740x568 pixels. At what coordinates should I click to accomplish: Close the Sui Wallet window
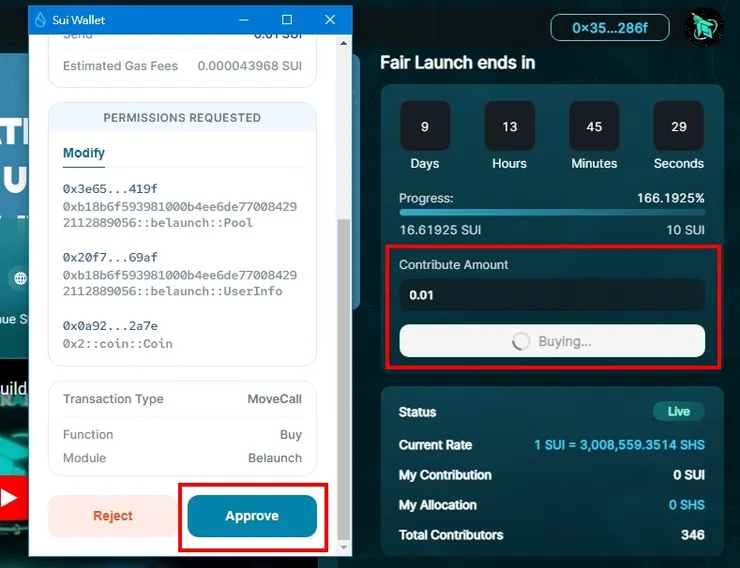coord(330,20)
